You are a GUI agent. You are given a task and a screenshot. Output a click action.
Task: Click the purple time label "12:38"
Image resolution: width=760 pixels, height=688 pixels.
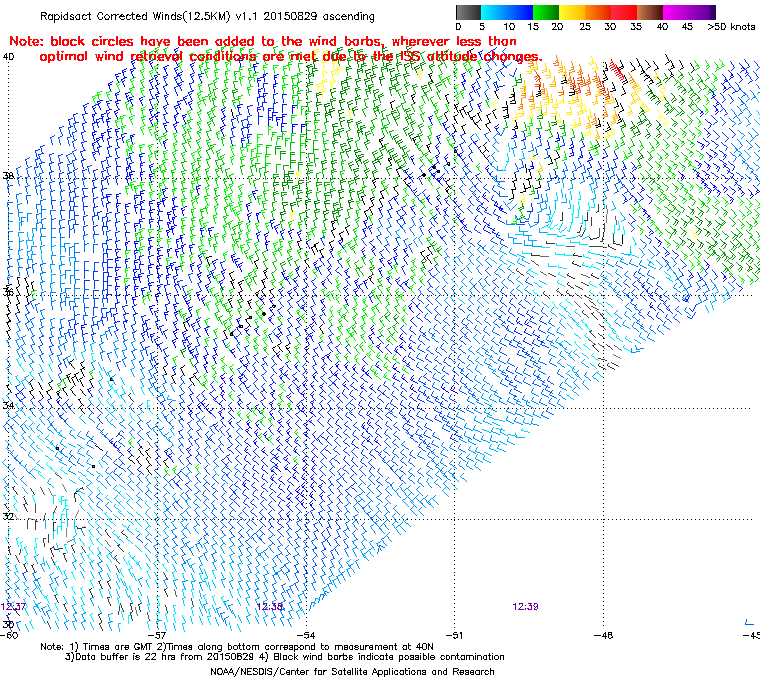click(x=269, y=607)
